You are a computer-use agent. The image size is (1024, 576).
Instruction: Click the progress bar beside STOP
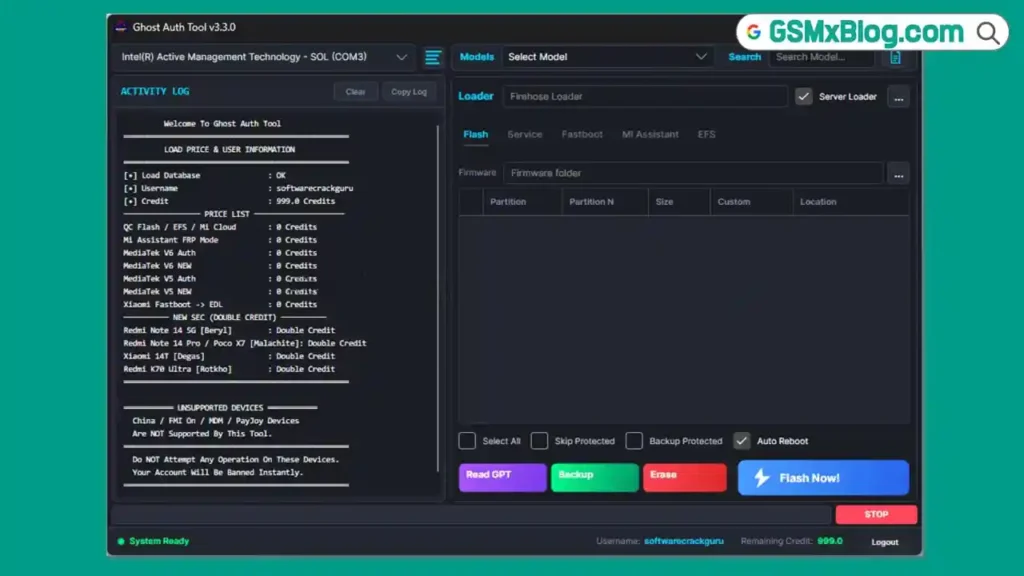(472, 515)
